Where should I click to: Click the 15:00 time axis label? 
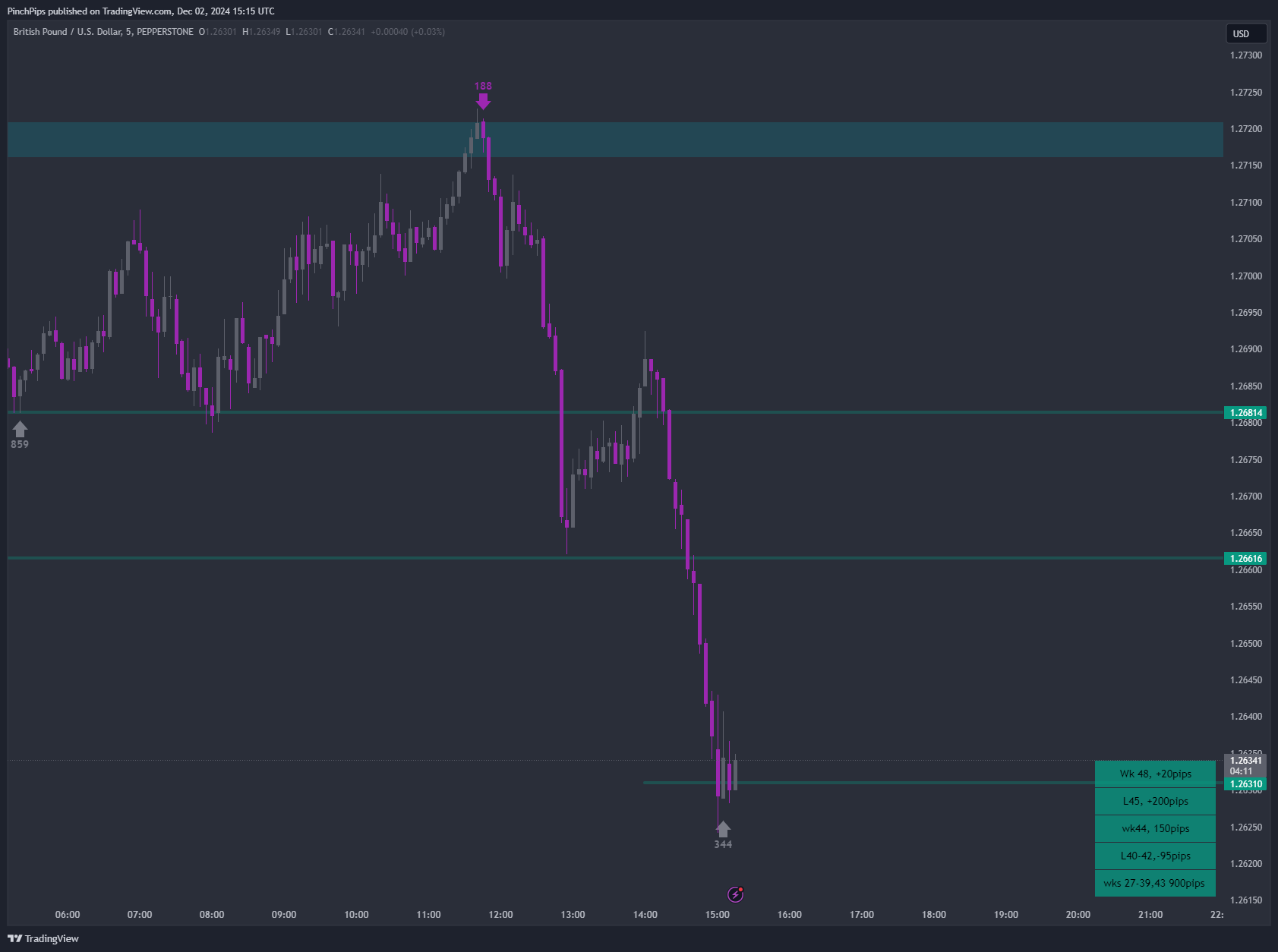tap(717, 915)
